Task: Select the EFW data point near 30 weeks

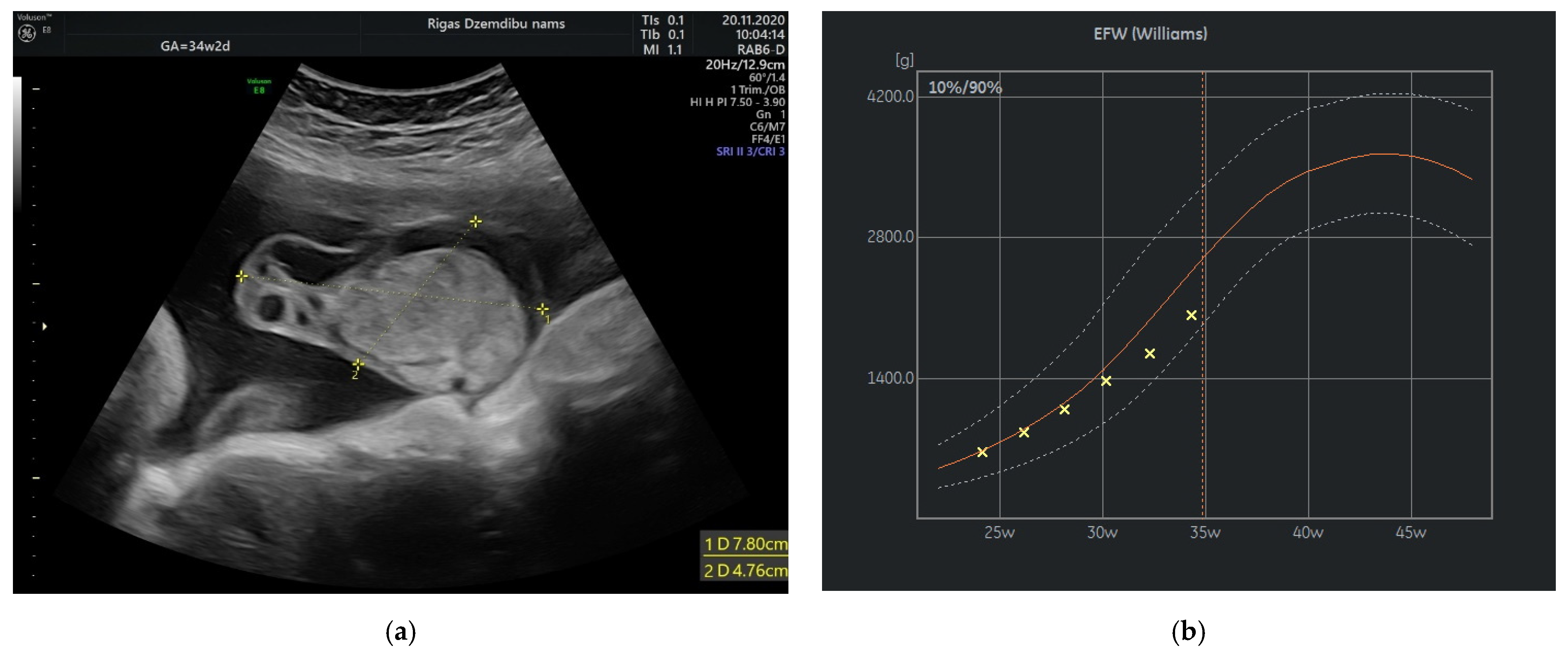Action: [1106, 381]
